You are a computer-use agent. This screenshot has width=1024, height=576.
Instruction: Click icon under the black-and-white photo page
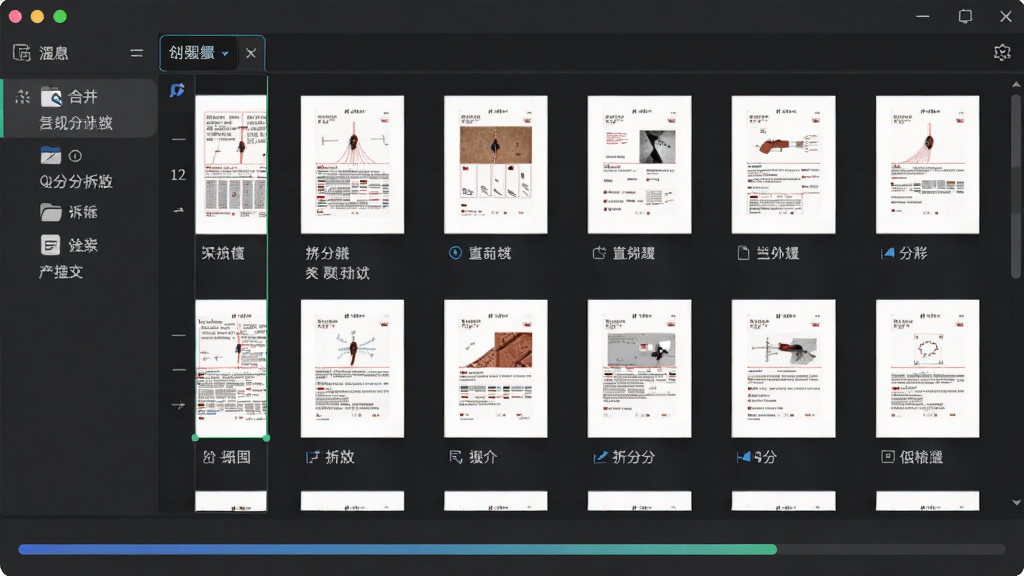click(599, 253)
